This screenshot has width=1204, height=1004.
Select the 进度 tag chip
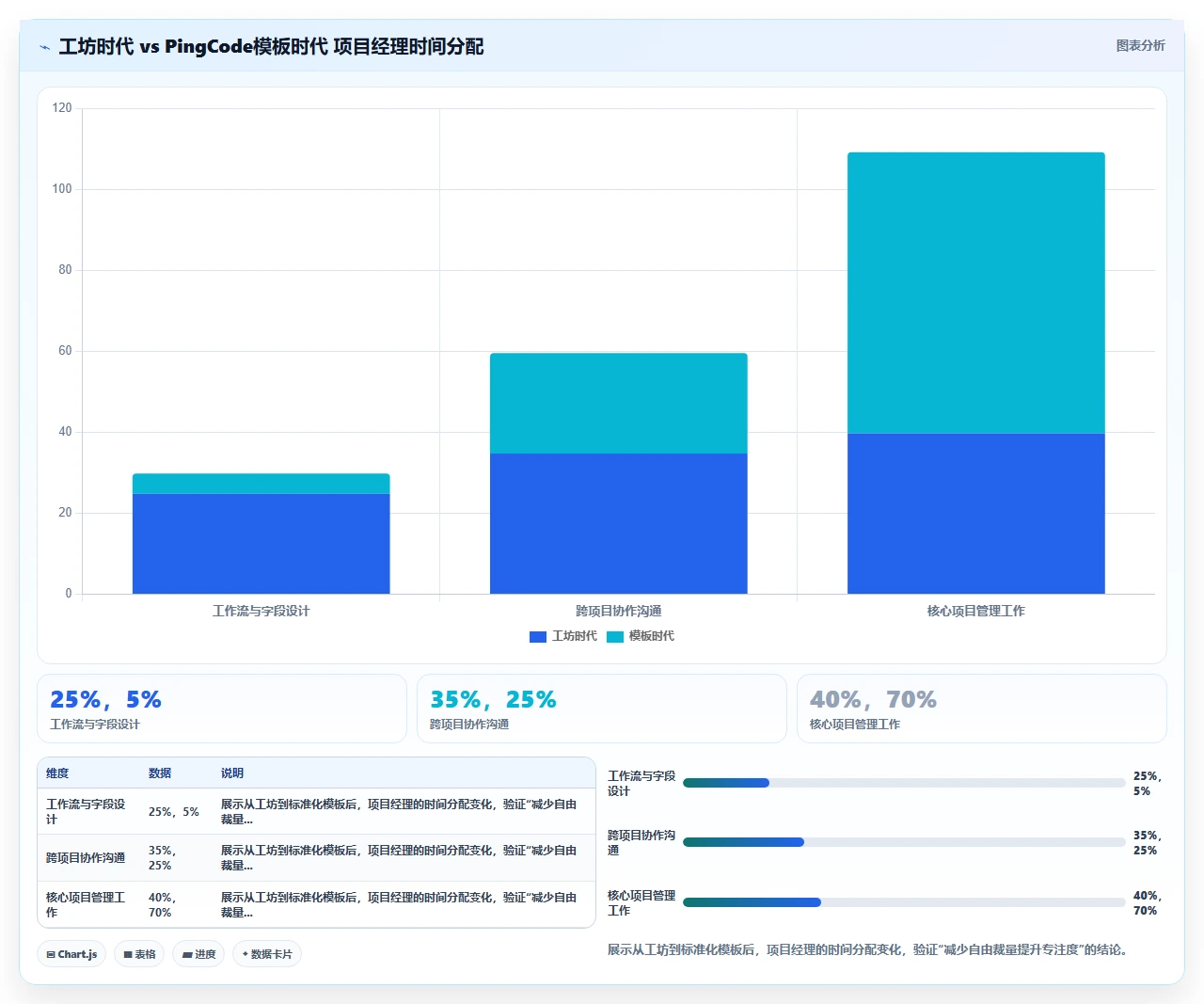198,954
